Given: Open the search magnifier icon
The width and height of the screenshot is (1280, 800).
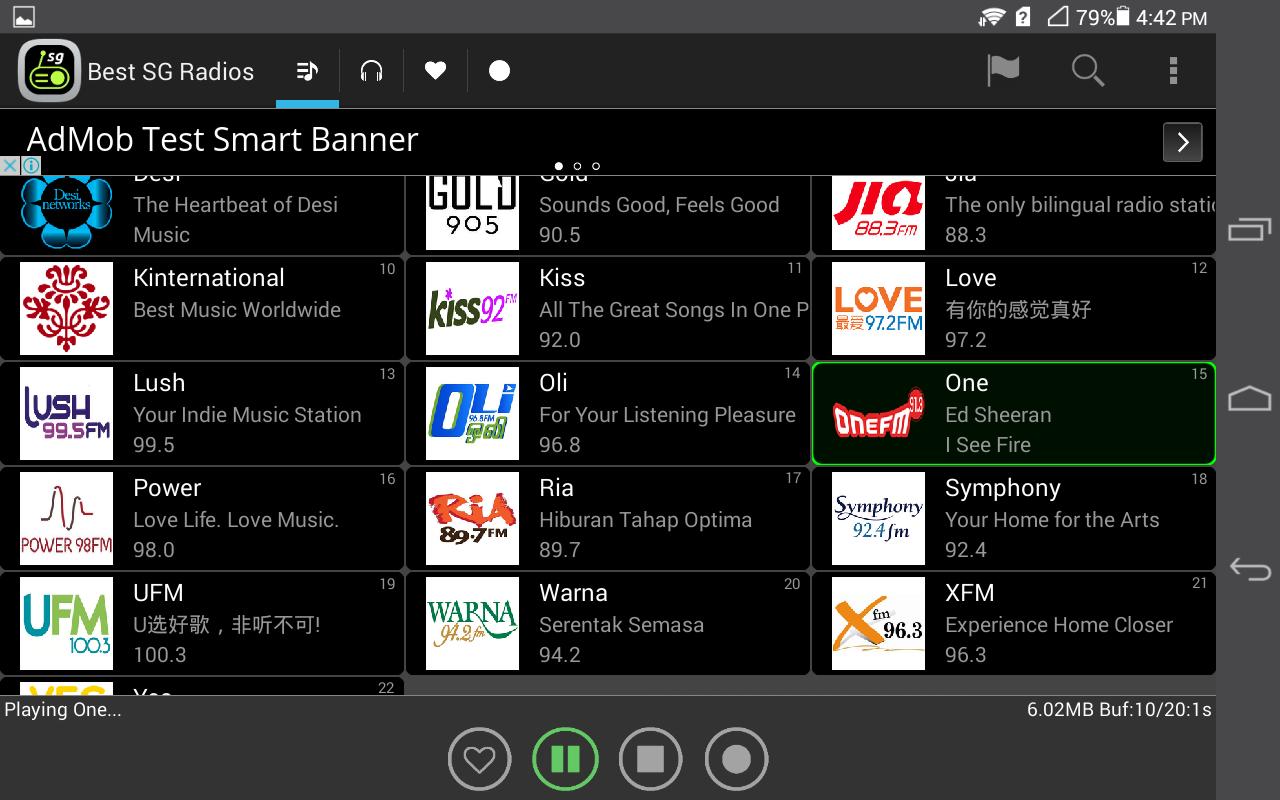Looking at the screenshot, I should (x=1088, y=70).
